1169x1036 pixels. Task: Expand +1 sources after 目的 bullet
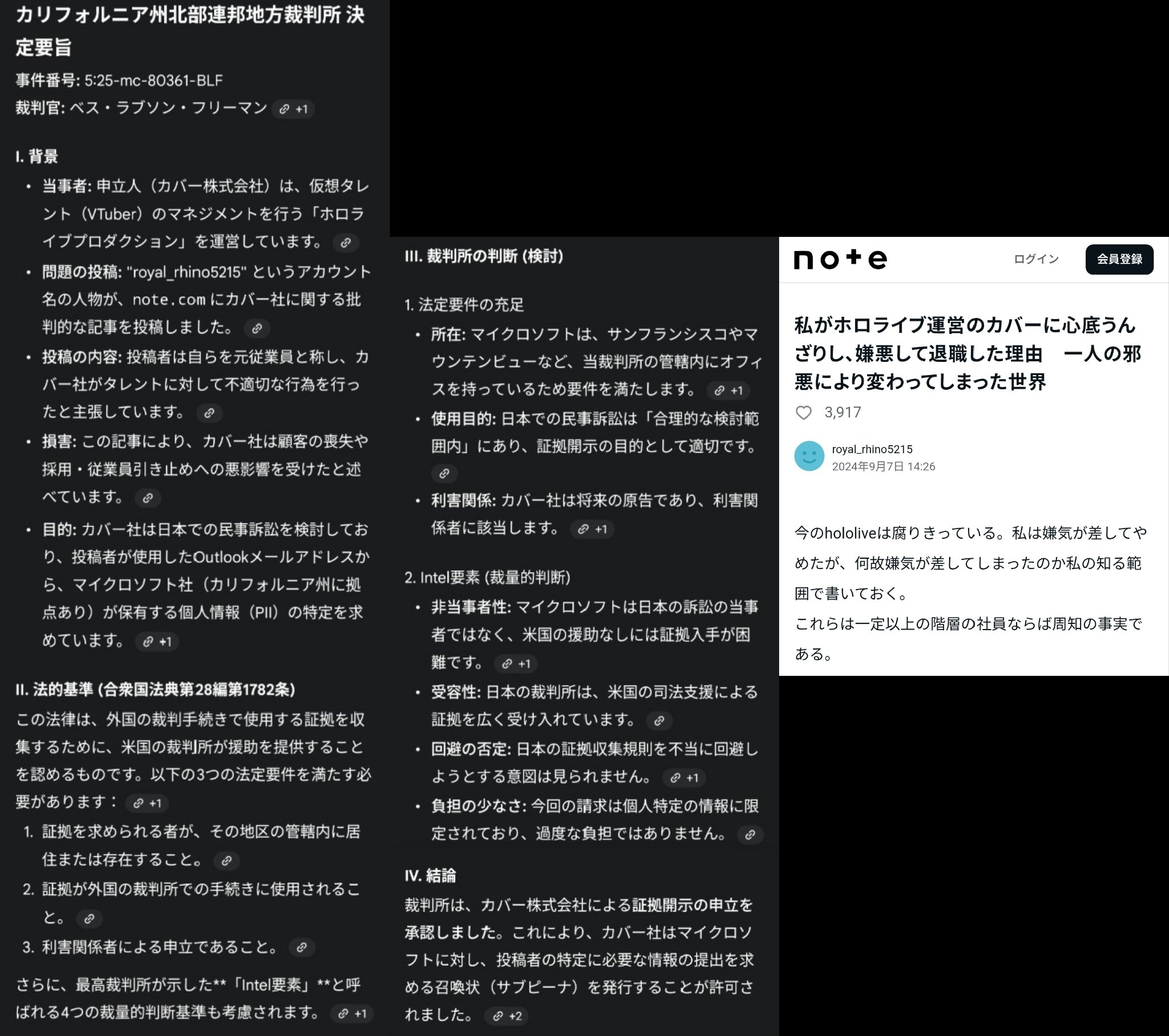click(158, 642)
